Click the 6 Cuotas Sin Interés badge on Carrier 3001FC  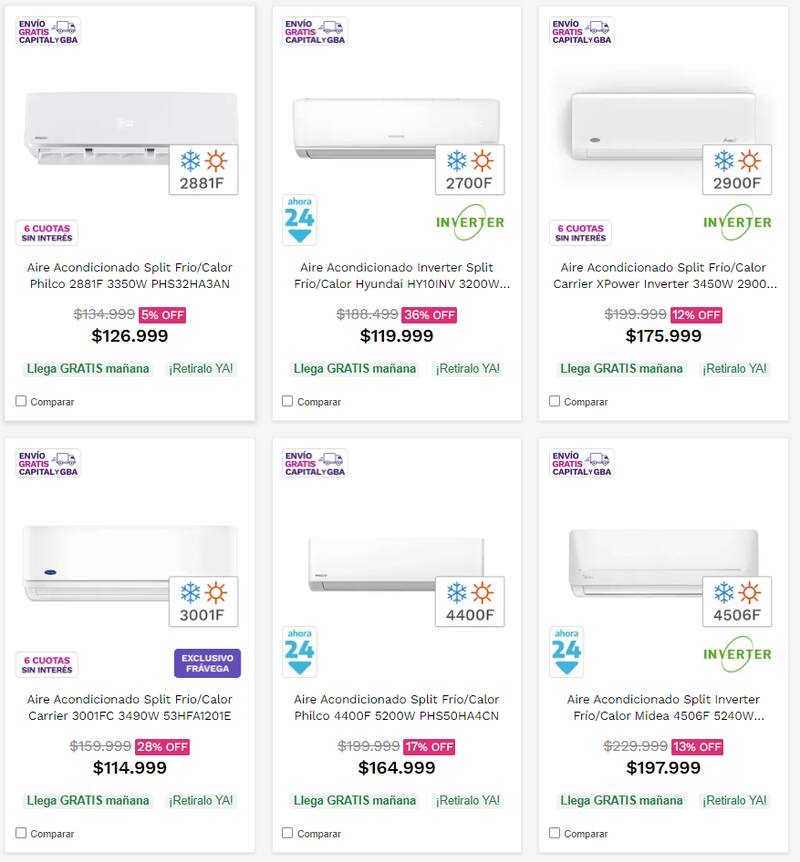pyautogui.click(x=47, y=665)
